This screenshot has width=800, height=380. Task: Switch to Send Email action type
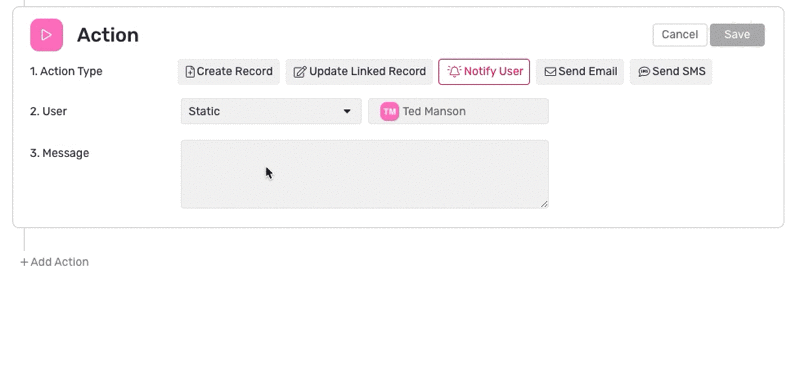[x=580, y=72]
